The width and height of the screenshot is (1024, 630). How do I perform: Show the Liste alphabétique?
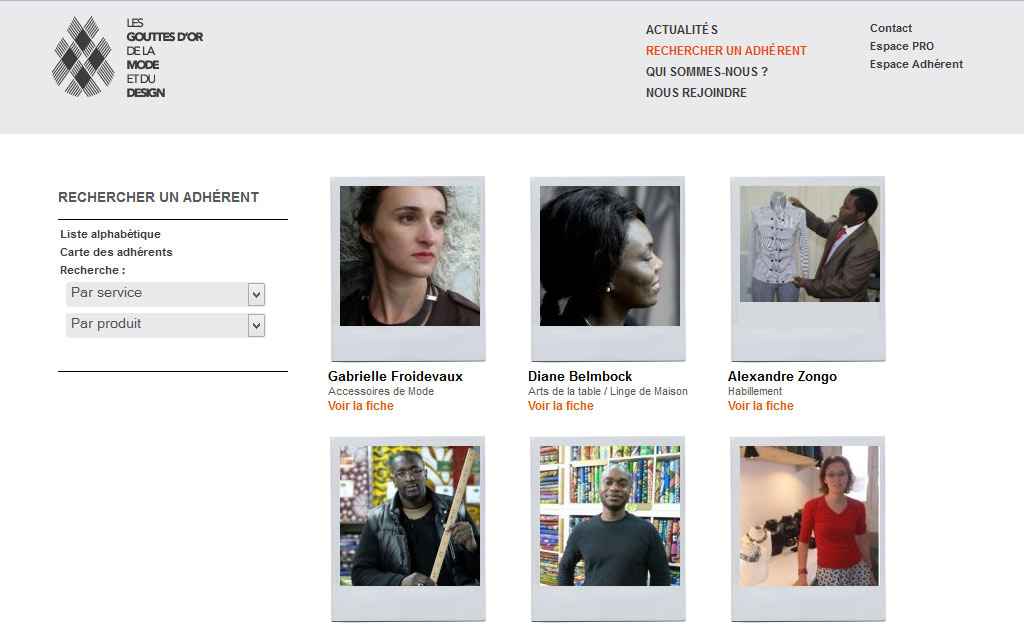[110, 234]
